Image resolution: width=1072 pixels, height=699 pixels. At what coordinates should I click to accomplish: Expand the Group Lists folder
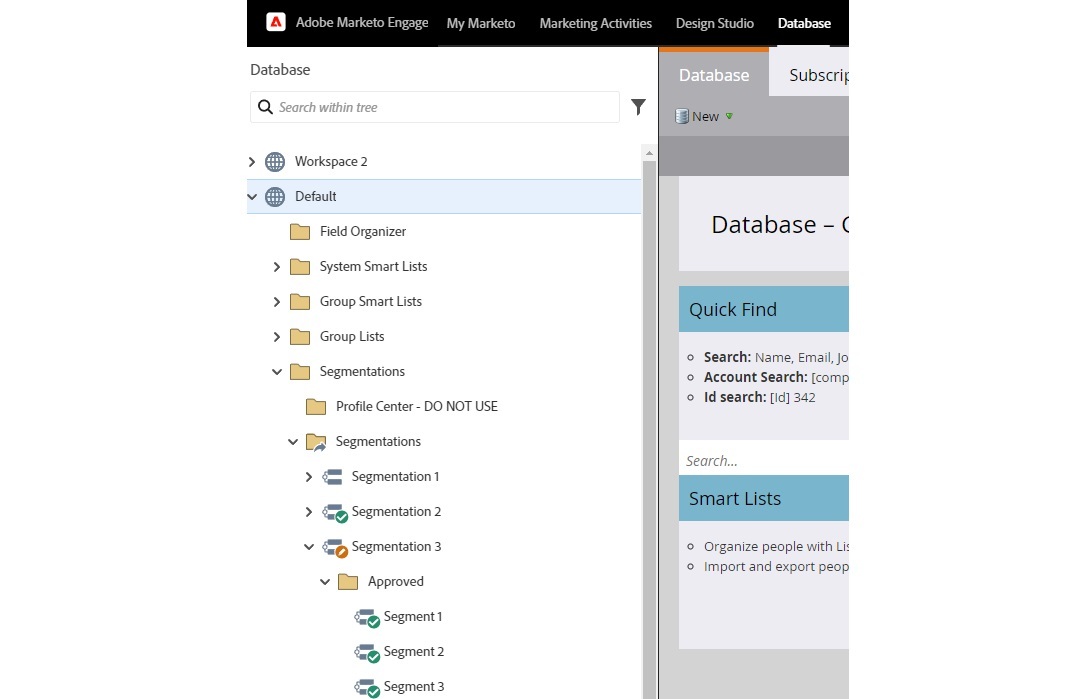point(277,337)
